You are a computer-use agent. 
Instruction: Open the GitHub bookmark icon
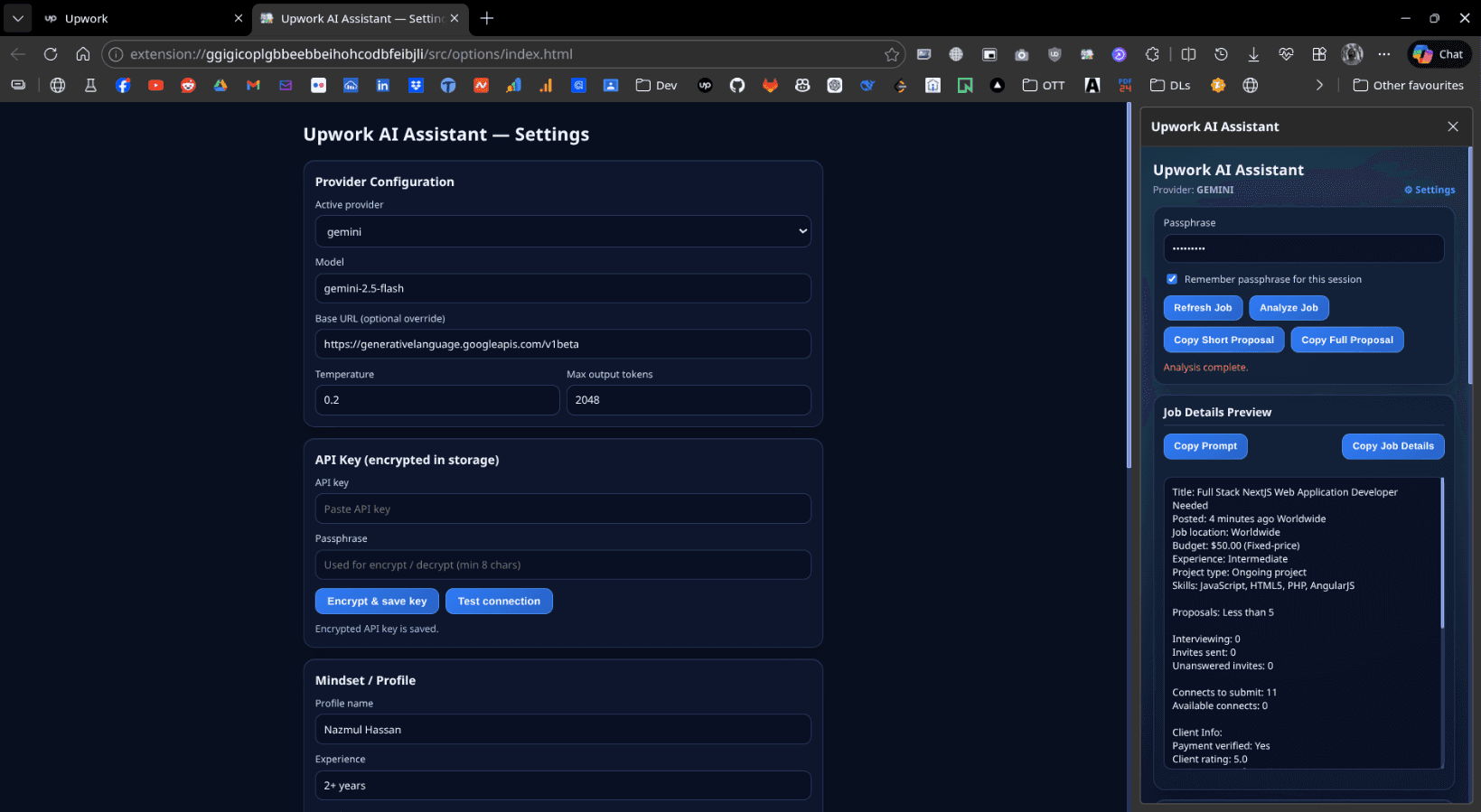[737, 85]
